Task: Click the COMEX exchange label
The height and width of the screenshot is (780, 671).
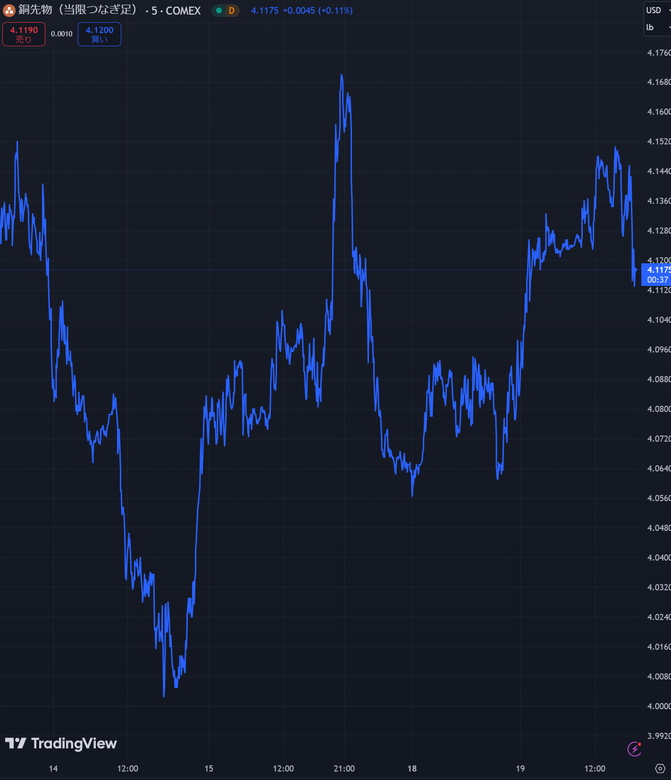Action: coord(183,11)
